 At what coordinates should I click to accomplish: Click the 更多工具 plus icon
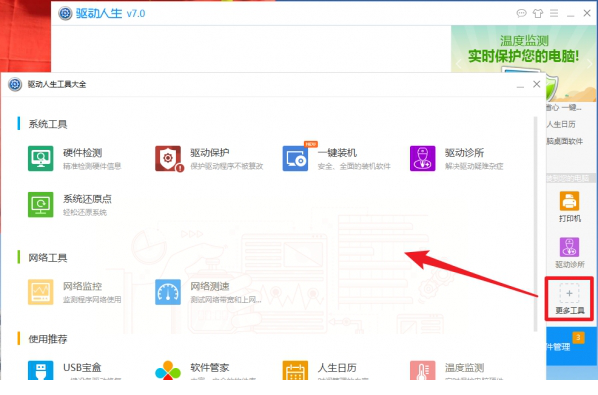point(569,293)
